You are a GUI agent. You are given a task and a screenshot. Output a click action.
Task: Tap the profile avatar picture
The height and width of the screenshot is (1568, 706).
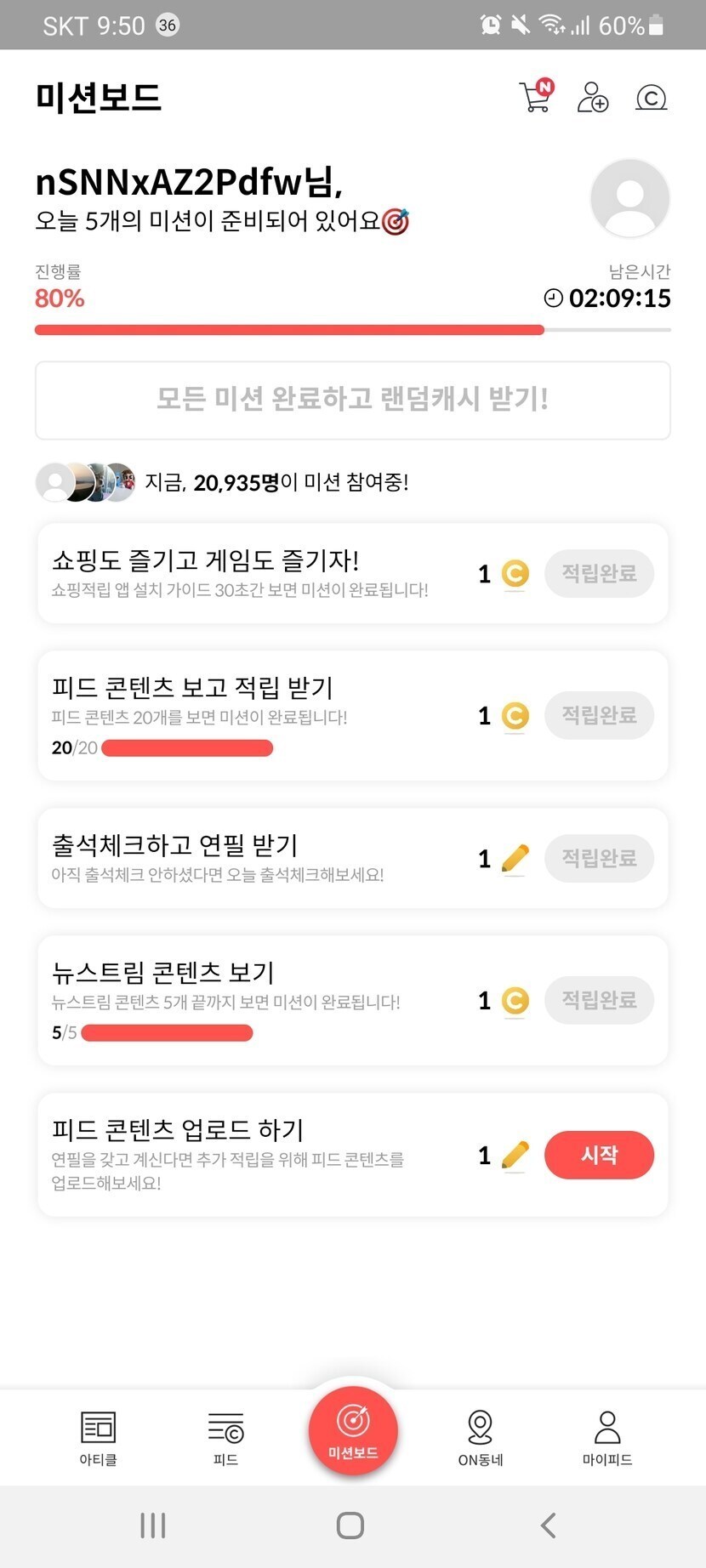point(629,198)
